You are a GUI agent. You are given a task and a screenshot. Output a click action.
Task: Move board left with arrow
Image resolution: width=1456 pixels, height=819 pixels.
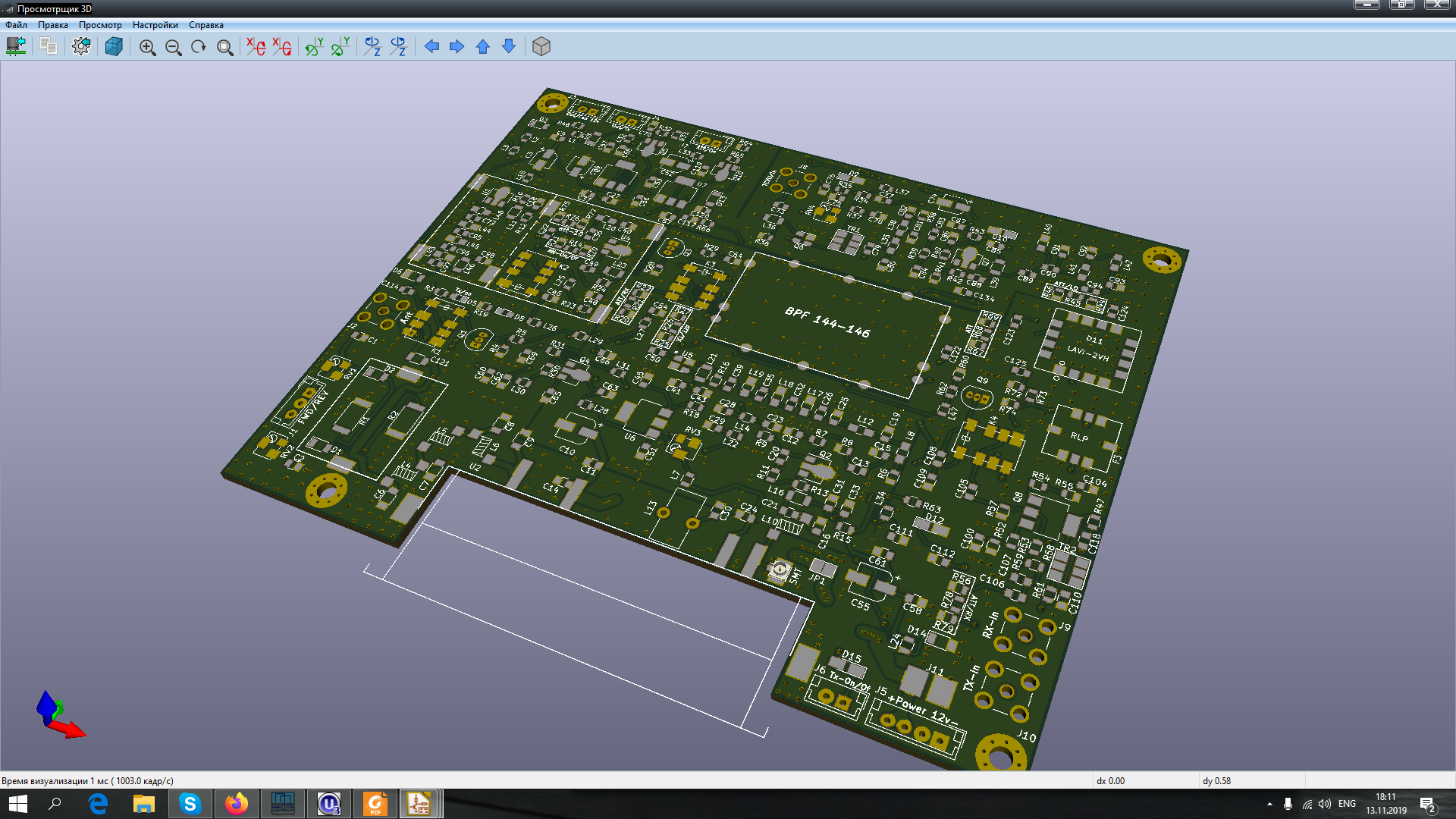point(431,46)
